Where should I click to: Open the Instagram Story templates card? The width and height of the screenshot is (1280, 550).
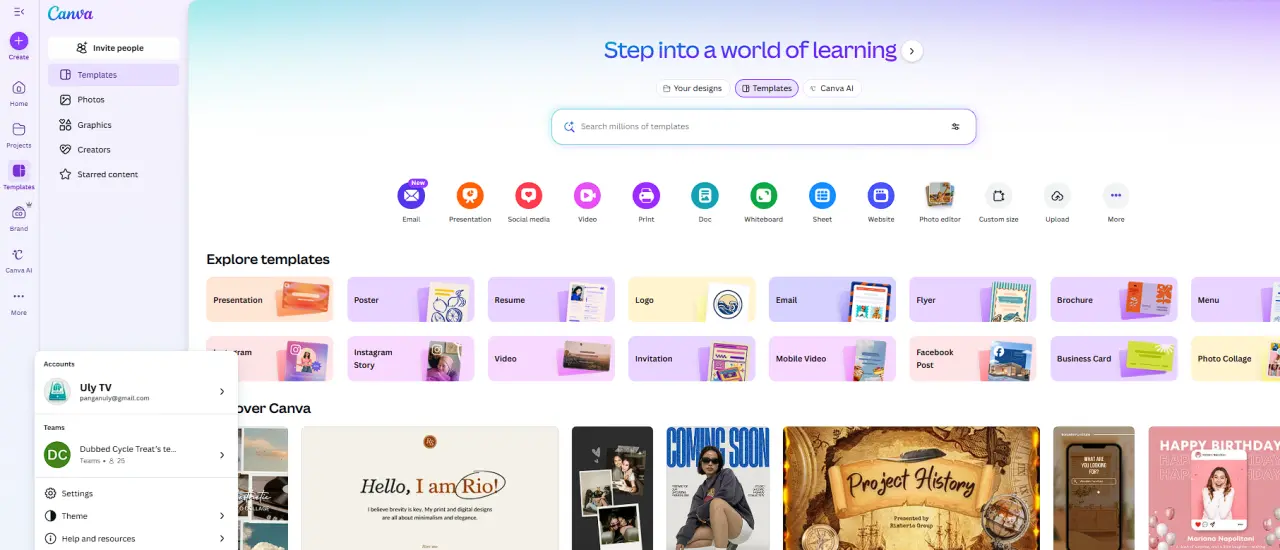click(x=410, y=358)
